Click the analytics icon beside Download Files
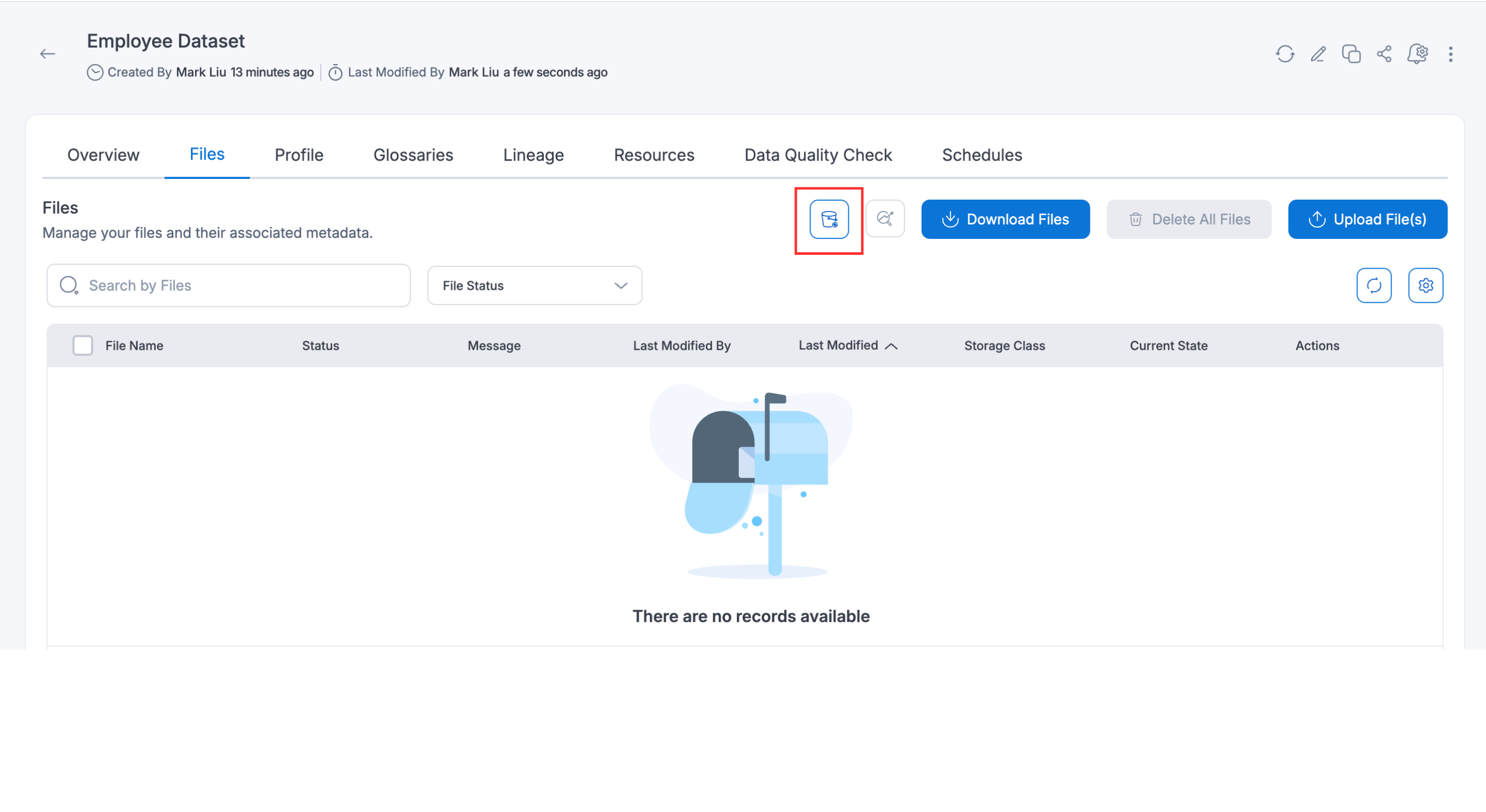Image resolution: width=1486 pixels, height=812 pixels. pos(885,219)
